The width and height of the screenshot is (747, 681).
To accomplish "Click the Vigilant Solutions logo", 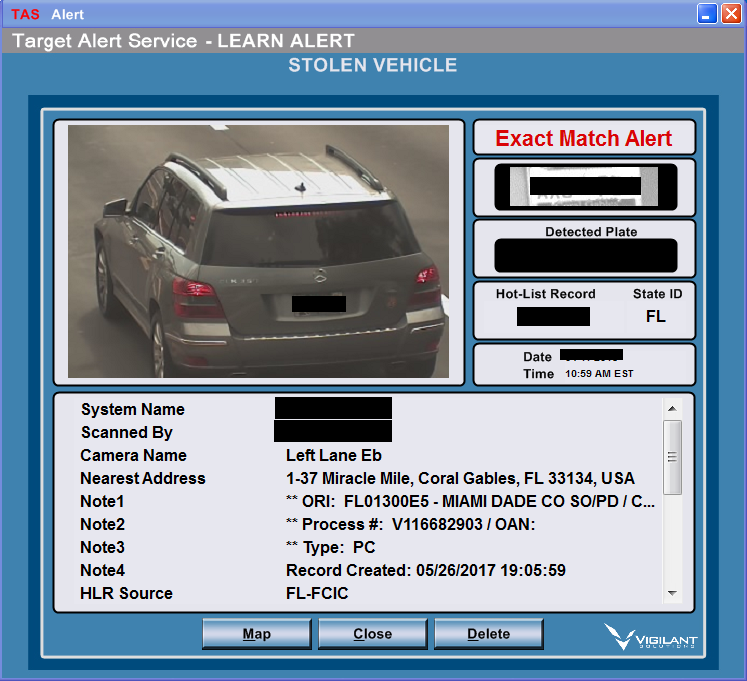I will [x=650, y=637].
